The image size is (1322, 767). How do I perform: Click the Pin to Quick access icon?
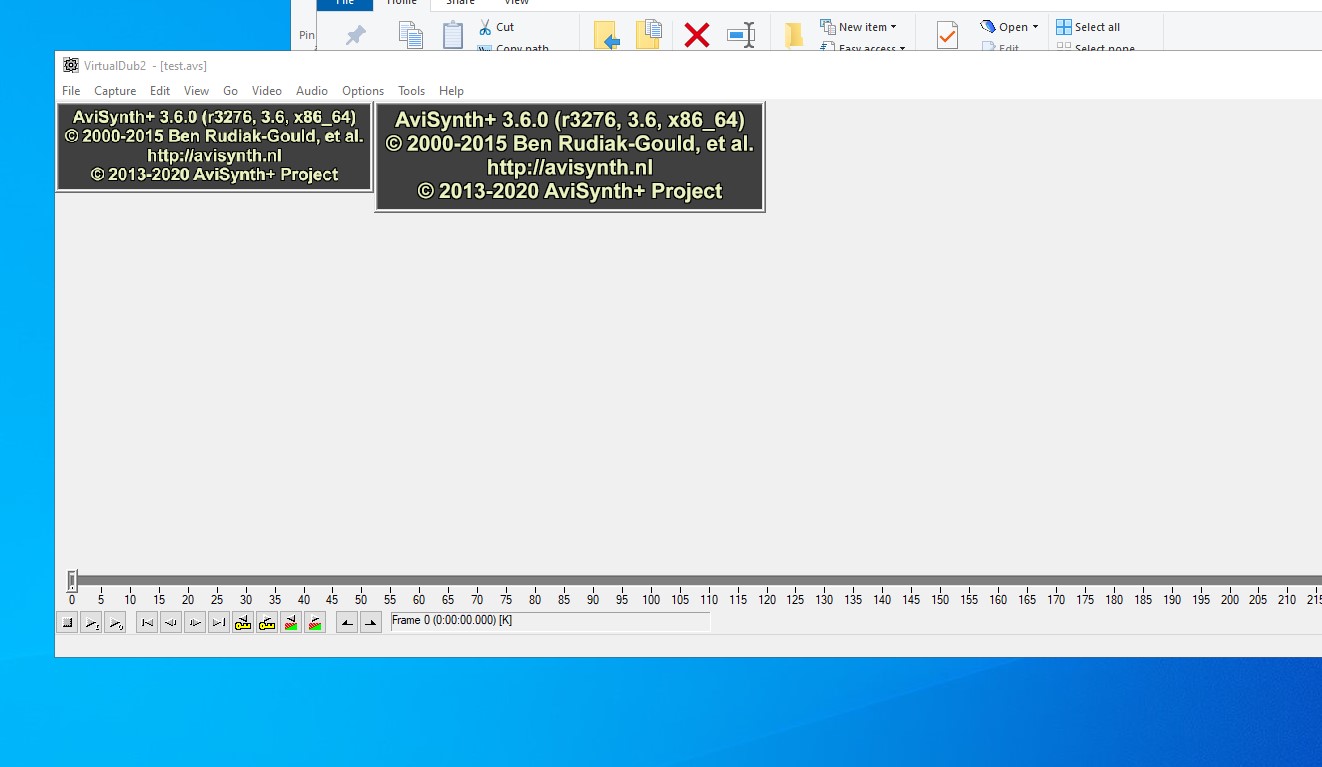click(355, 36)
